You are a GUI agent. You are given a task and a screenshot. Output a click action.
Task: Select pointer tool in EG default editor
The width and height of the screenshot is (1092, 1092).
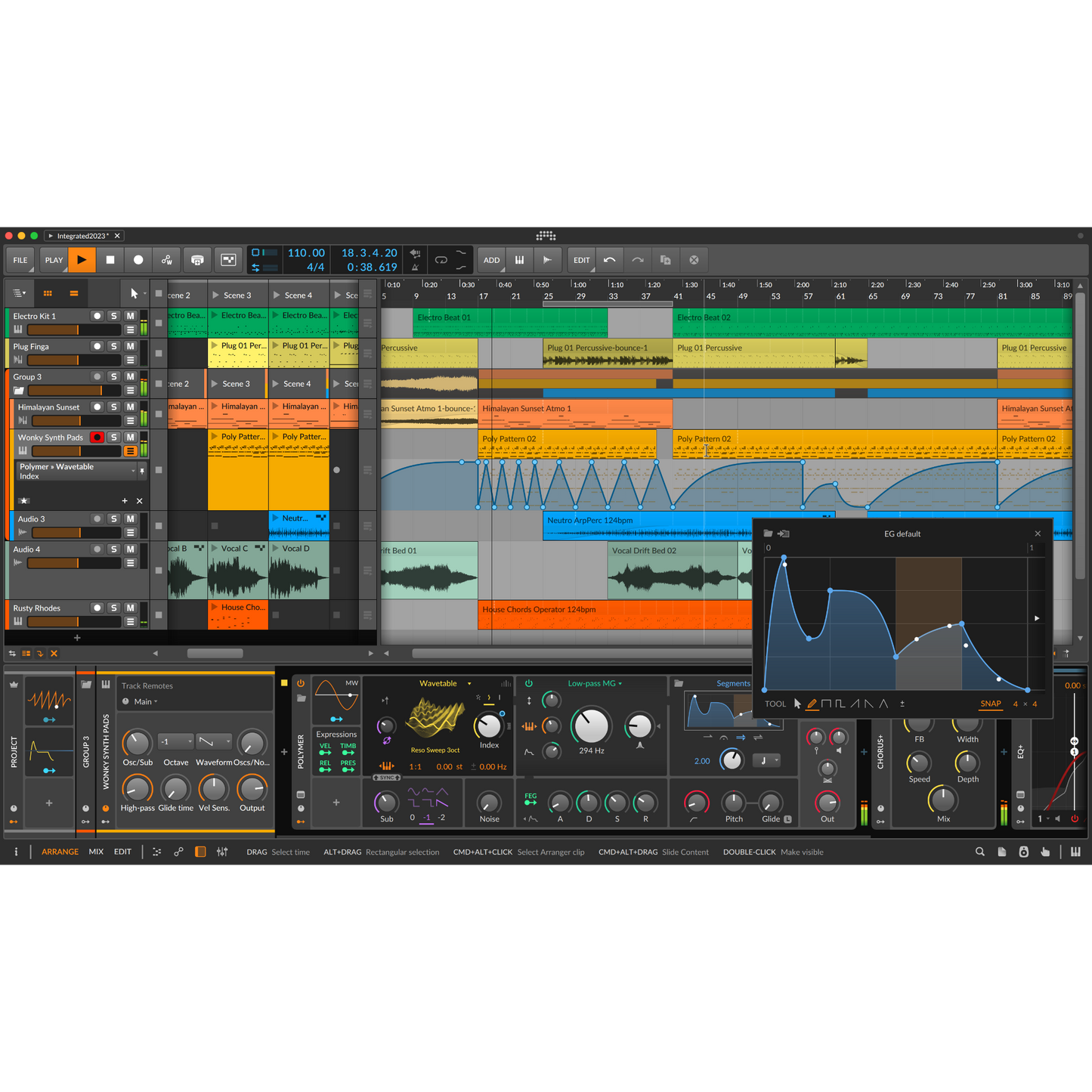pos(797,704)
